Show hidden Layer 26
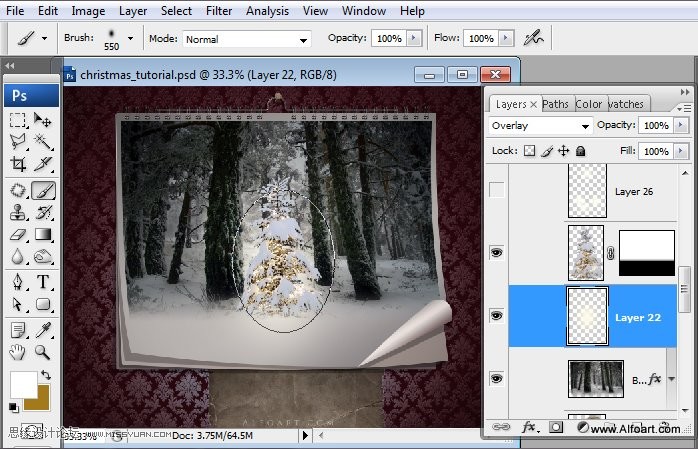The width and height of the screenshot is (698, 449). coord(497,190)
